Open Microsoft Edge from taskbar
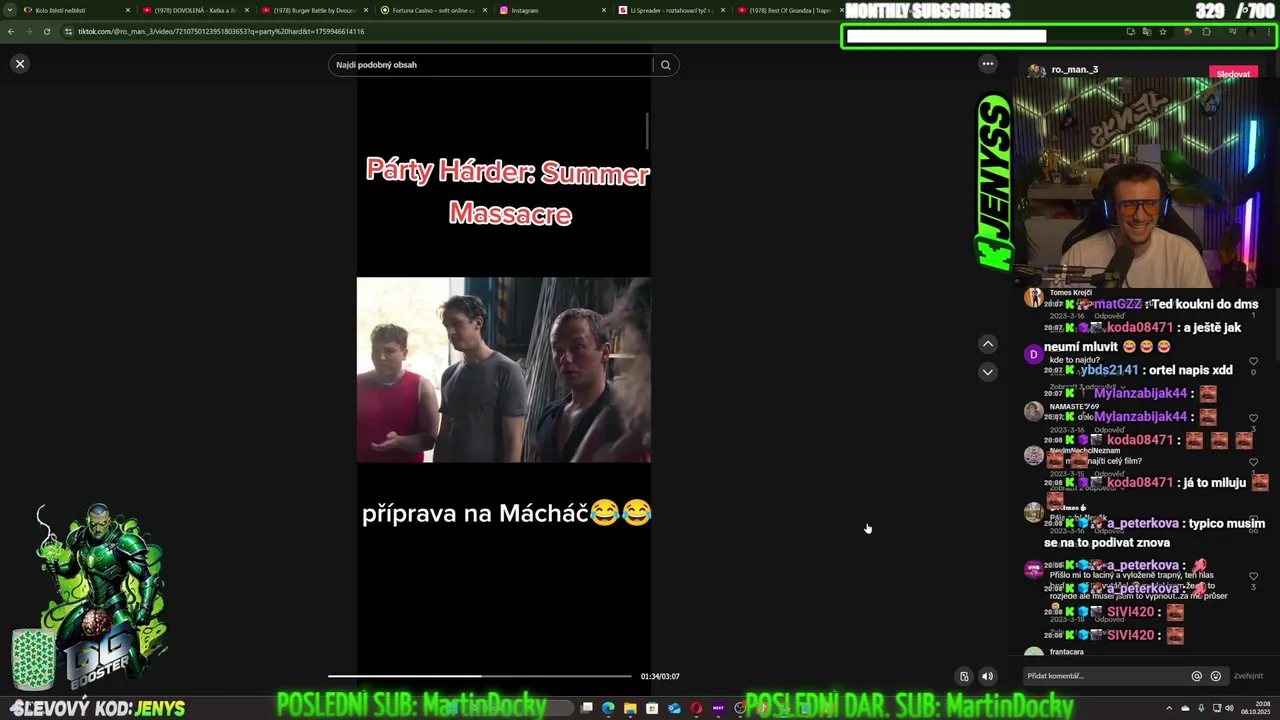1280x720 pixels. coord(608,708)
